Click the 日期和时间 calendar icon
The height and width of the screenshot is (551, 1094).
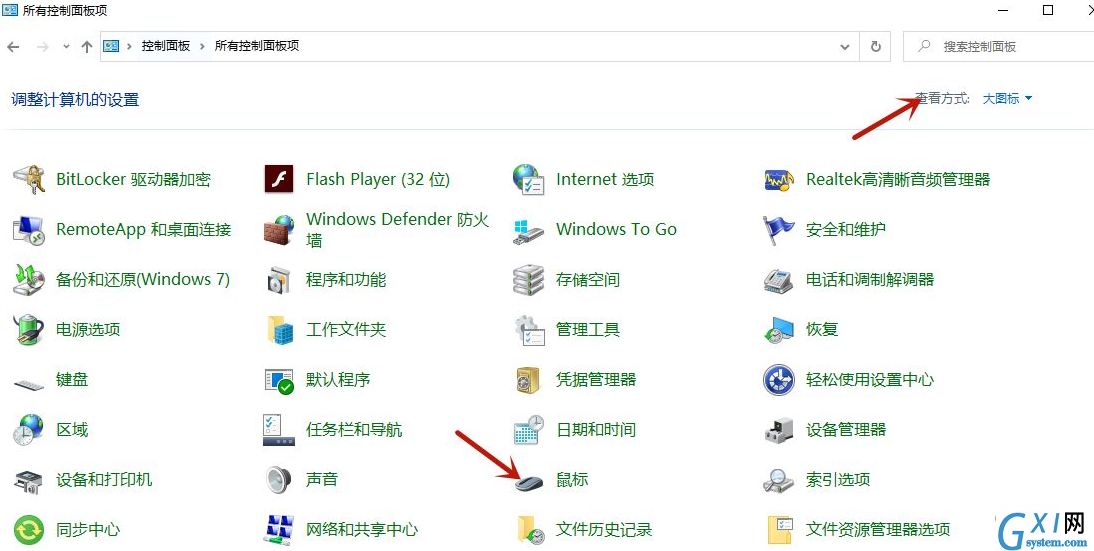click(x=528, y=430)
